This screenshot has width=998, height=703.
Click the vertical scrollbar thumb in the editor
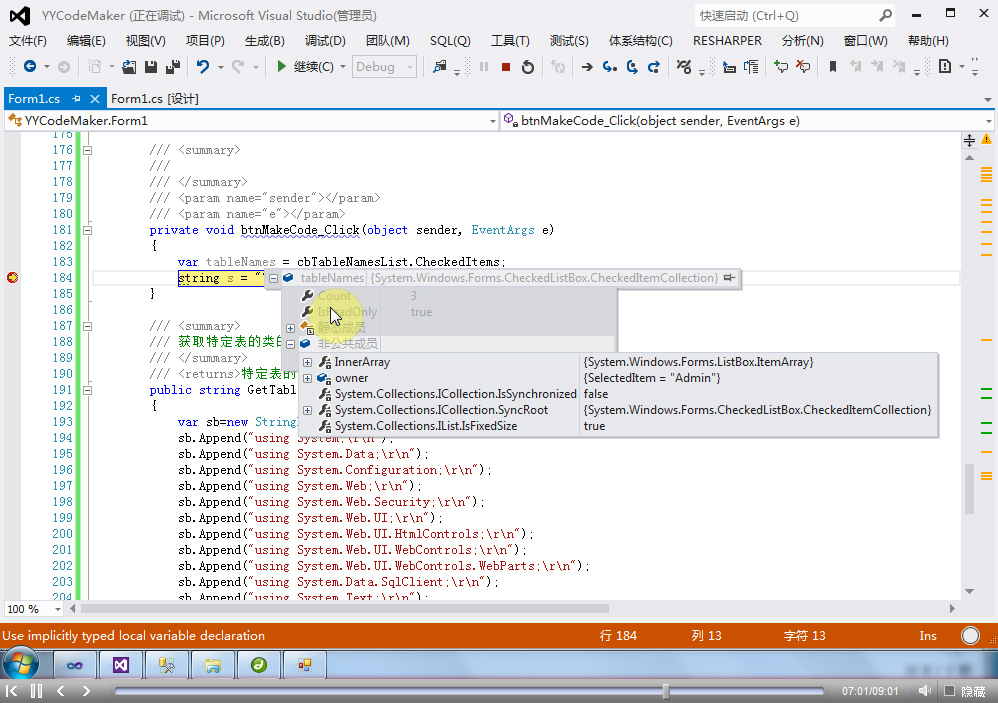tap(969, 488)
